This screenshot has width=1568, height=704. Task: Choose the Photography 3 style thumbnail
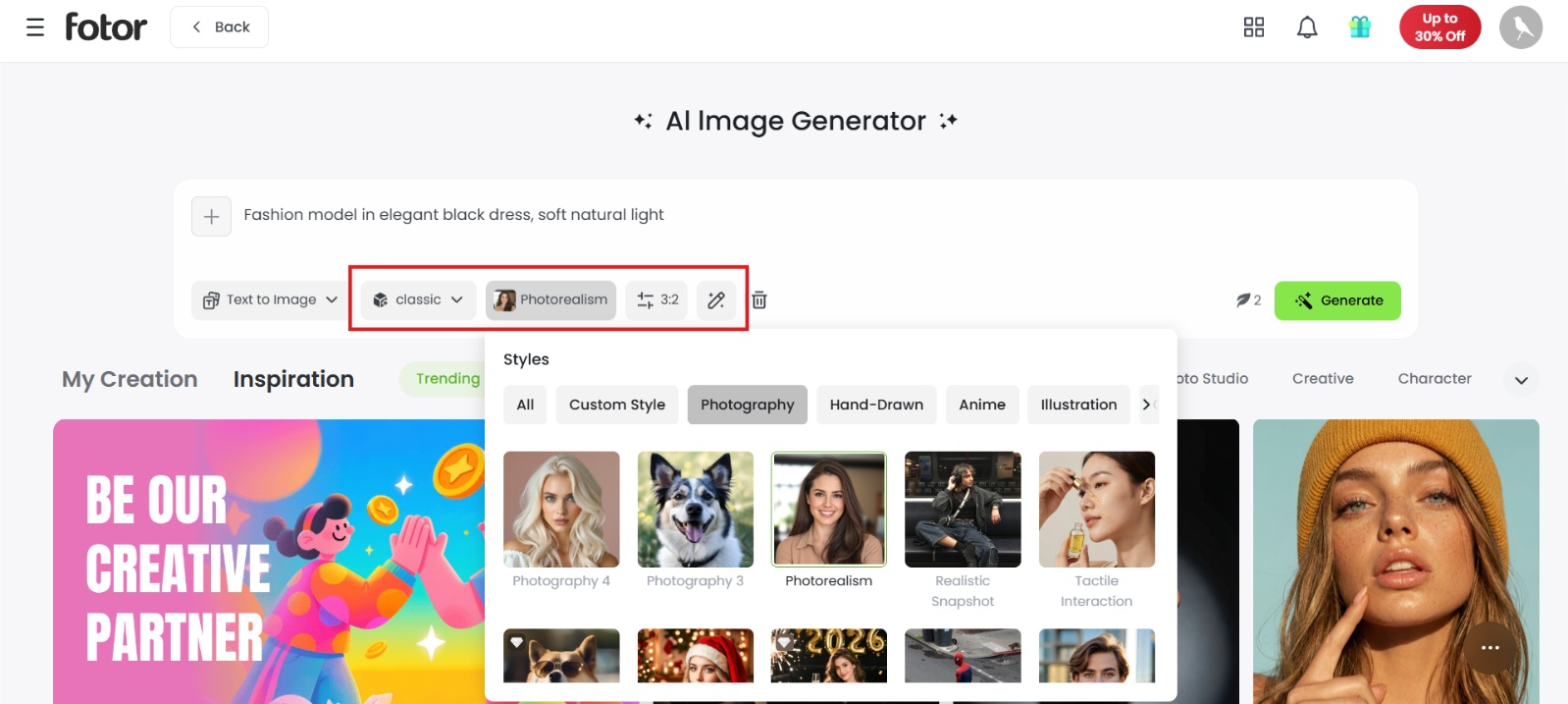[696, 510]
